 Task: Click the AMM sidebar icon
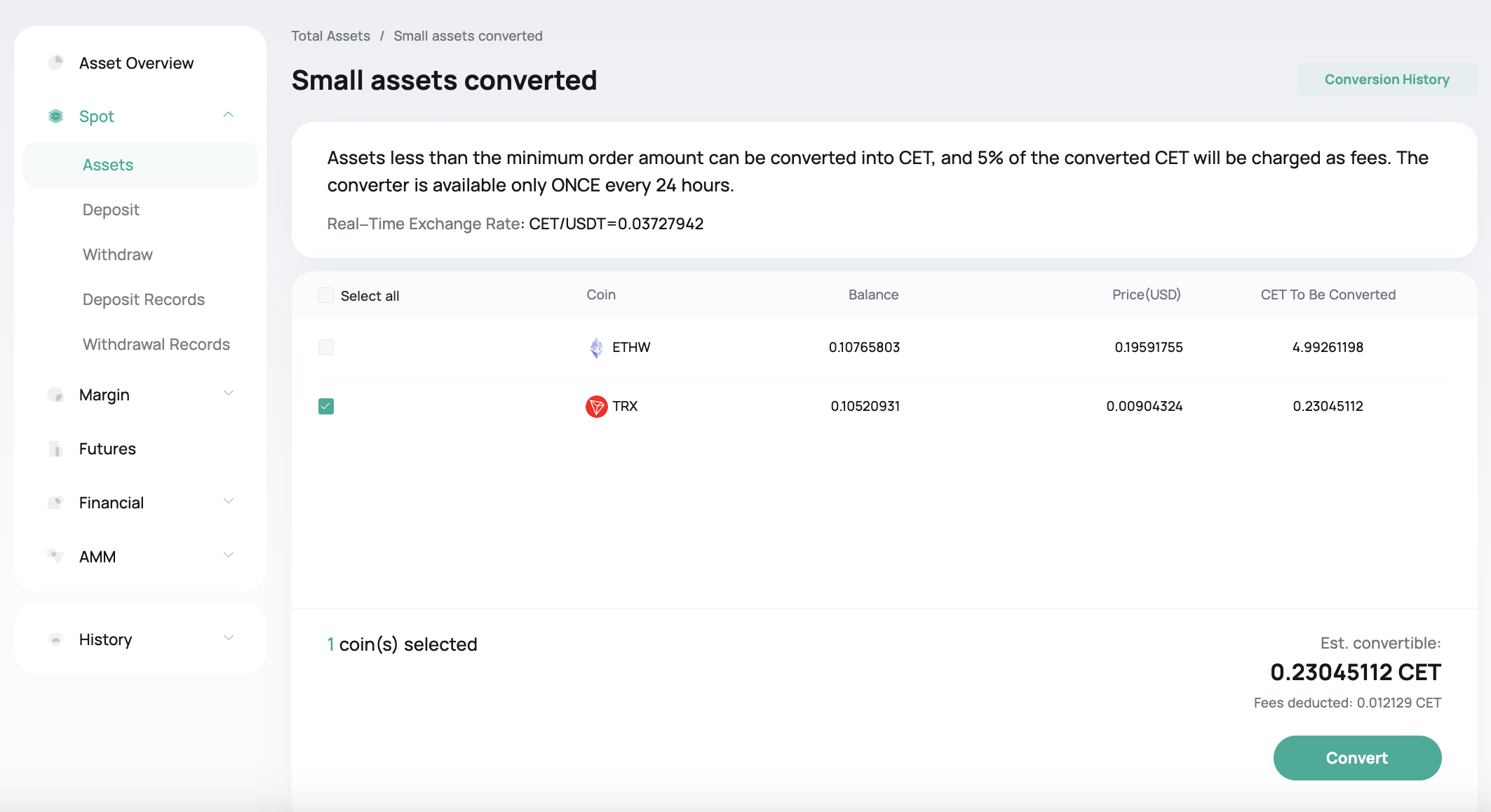click(55, 556)
